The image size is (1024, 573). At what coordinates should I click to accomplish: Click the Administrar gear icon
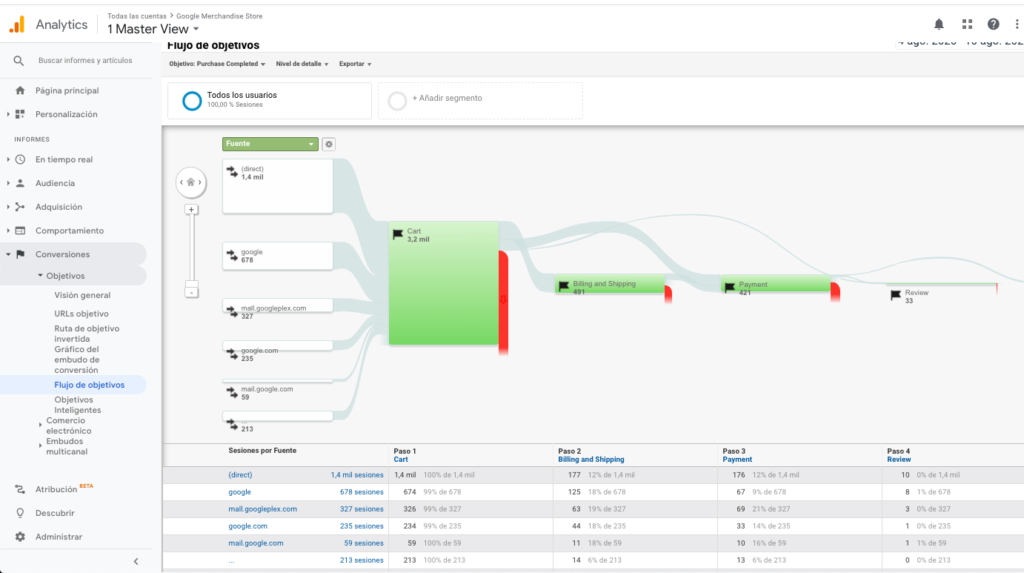20,536
